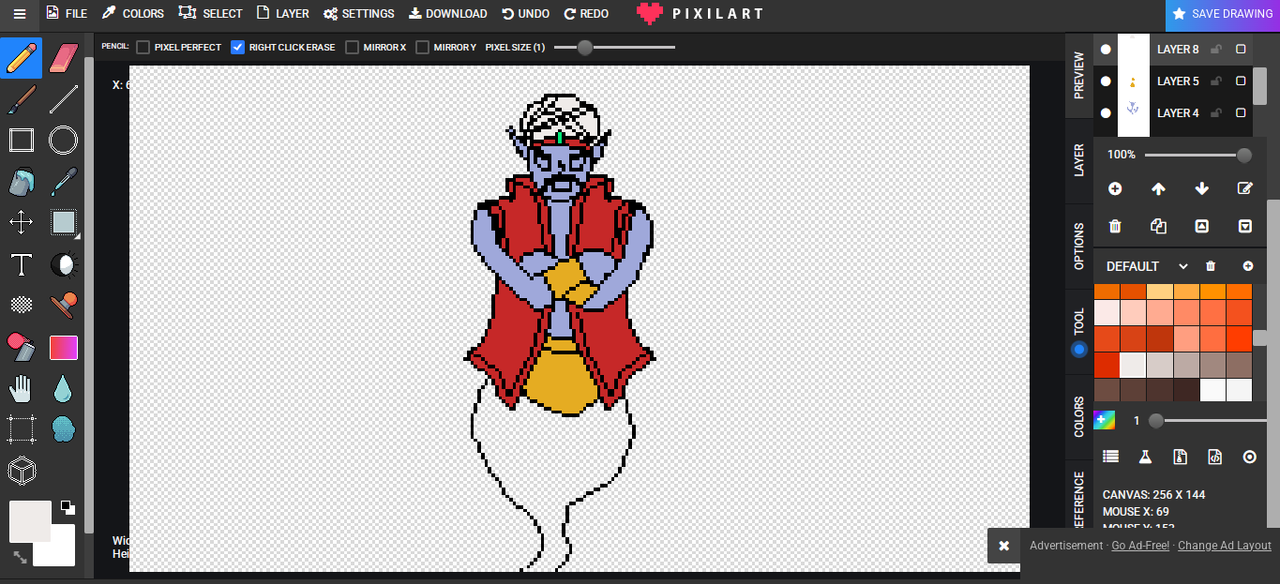
Task: Select the Square shape tool
Action: [x=21, y=140]
